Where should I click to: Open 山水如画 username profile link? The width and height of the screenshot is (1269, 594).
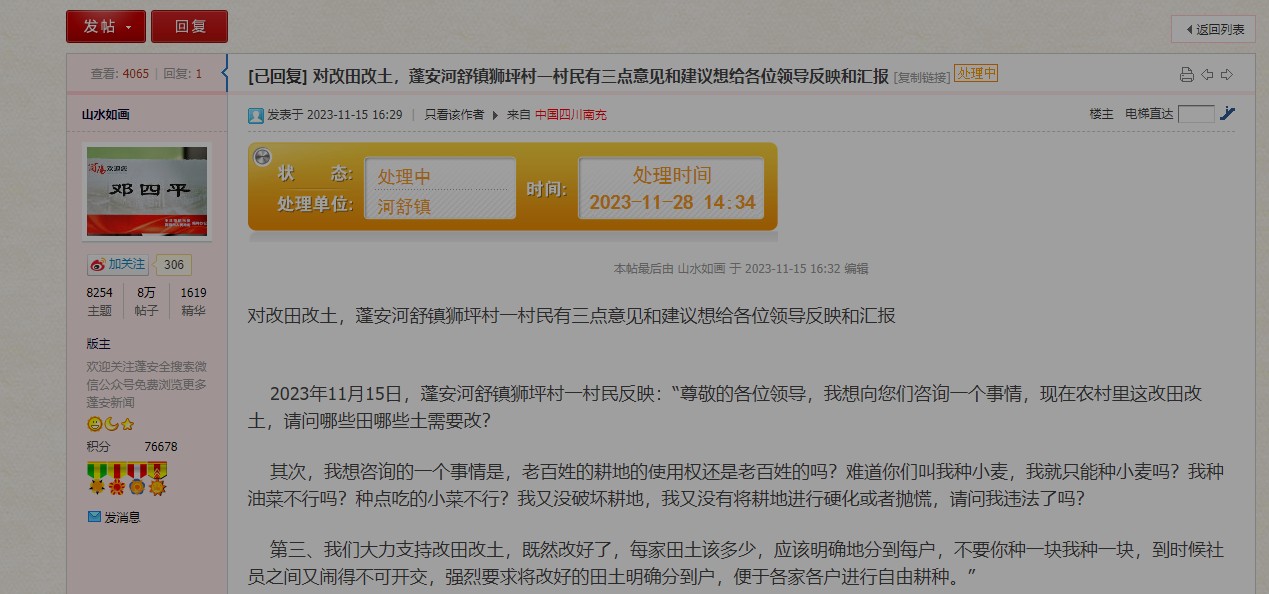point(106,114)
